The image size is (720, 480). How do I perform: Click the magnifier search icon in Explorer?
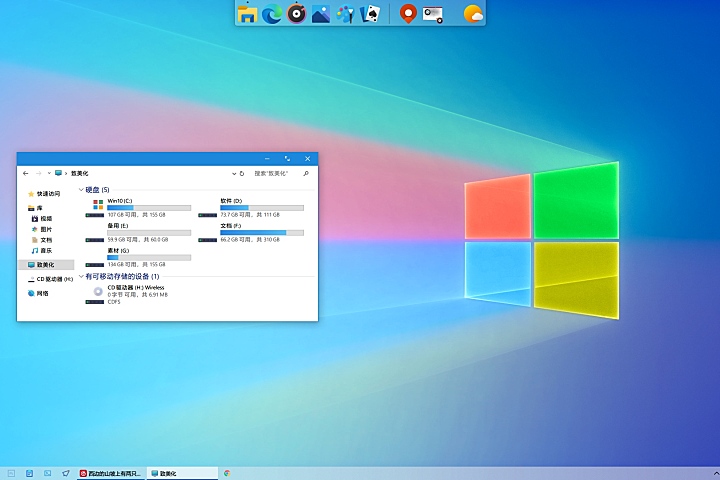306,173
